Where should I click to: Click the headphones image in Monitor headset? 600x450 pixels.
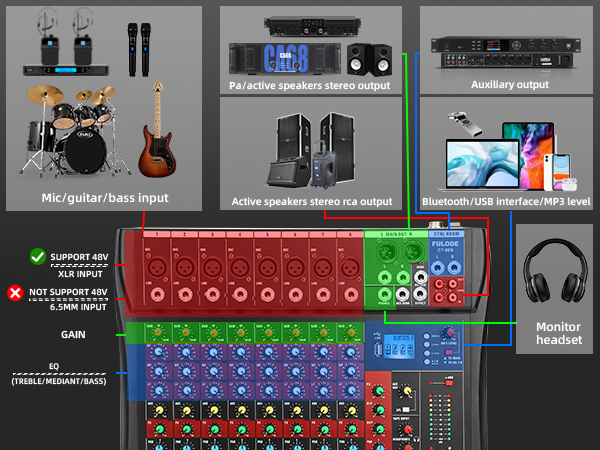click(555, 271)
